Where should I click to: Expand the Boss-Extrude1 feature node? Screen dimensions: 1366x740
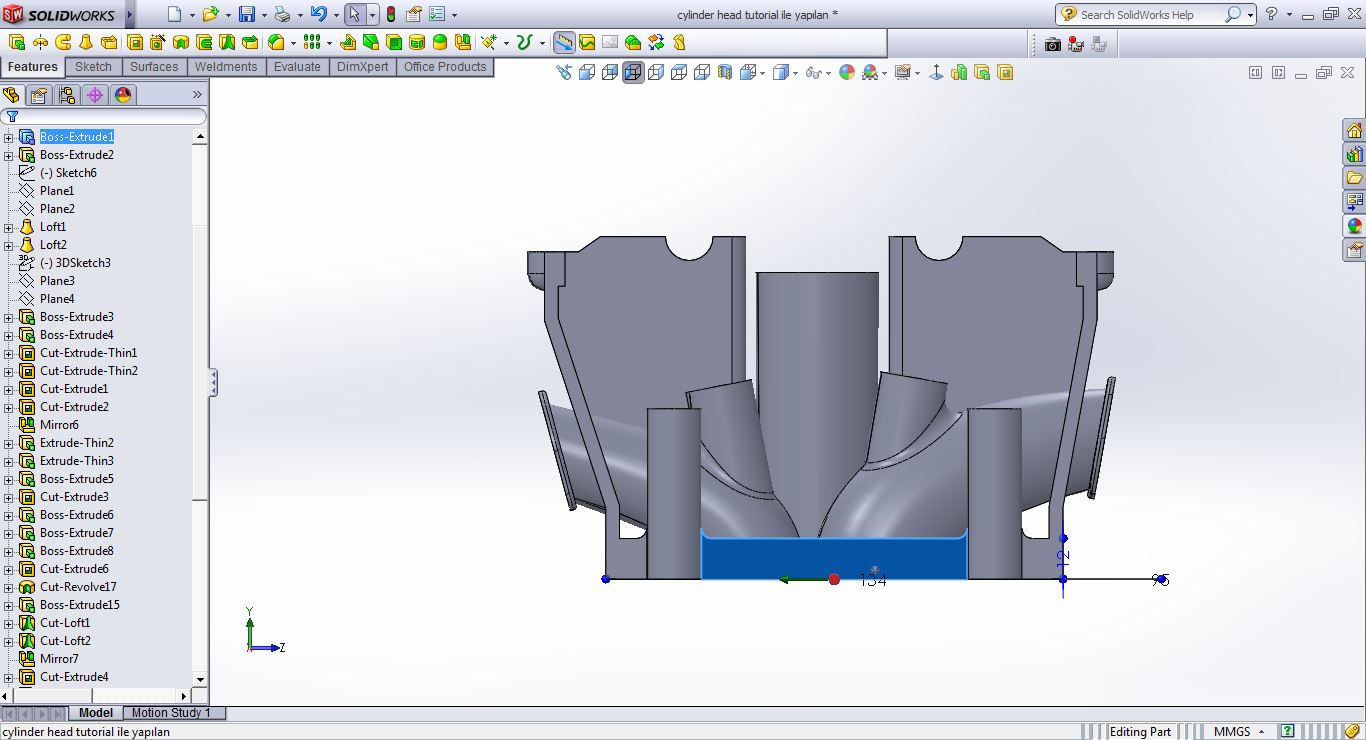9,137
